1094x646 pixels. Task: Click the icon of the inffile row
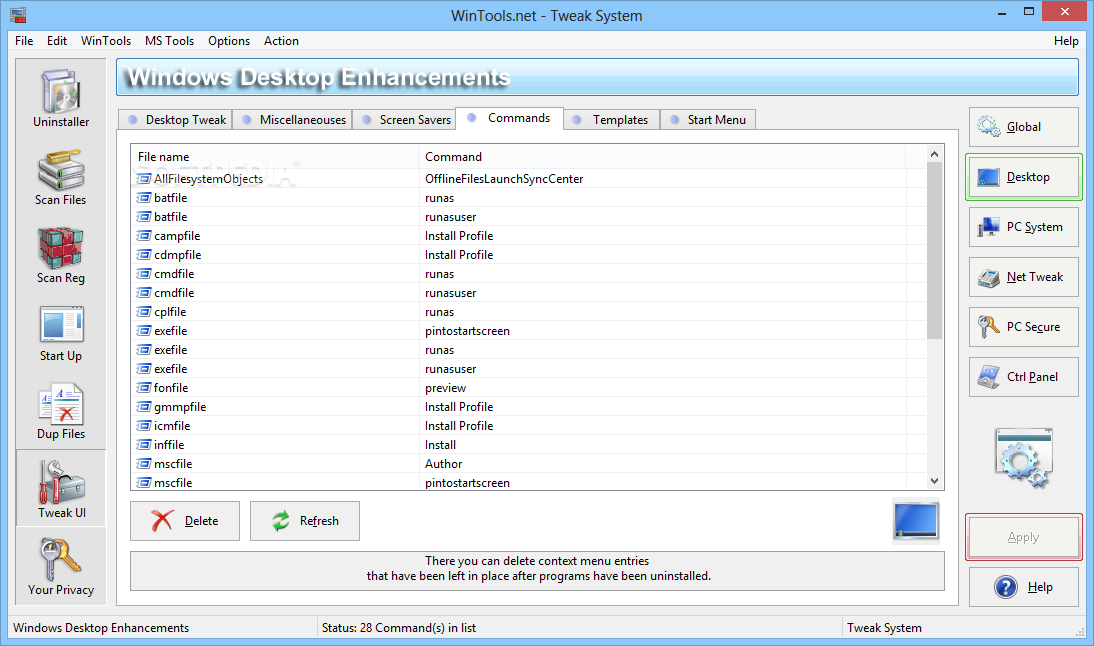click(144, 444)
